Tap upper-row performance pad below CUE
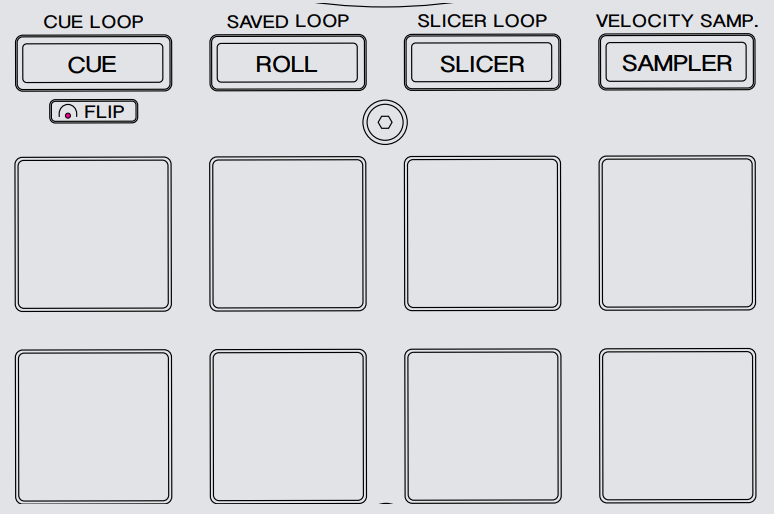Viewport: 774px width, 514px height. point(93,235)
